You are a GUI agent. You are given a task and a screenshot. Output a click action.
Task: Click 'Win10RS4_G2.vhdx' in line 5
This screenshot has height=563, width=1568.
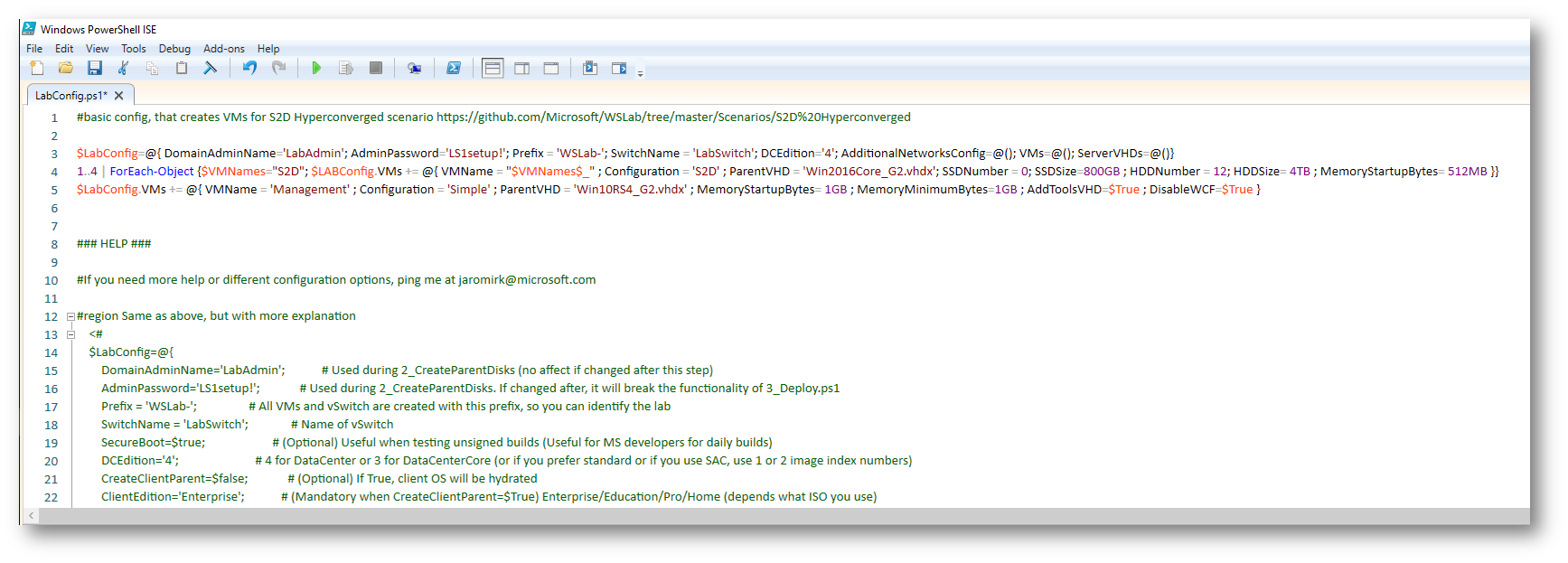point(630,190)
